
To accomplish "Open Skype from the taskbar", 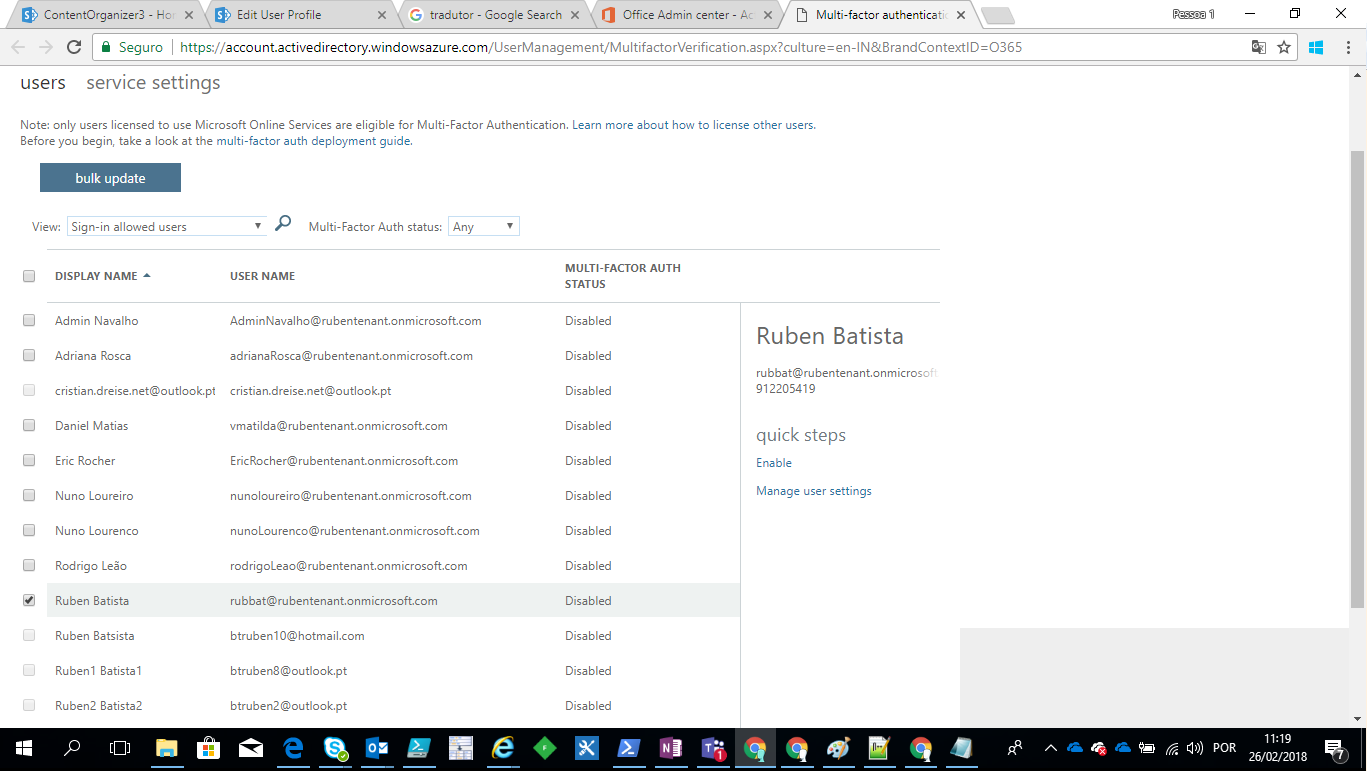I will (x=337, y=747).
